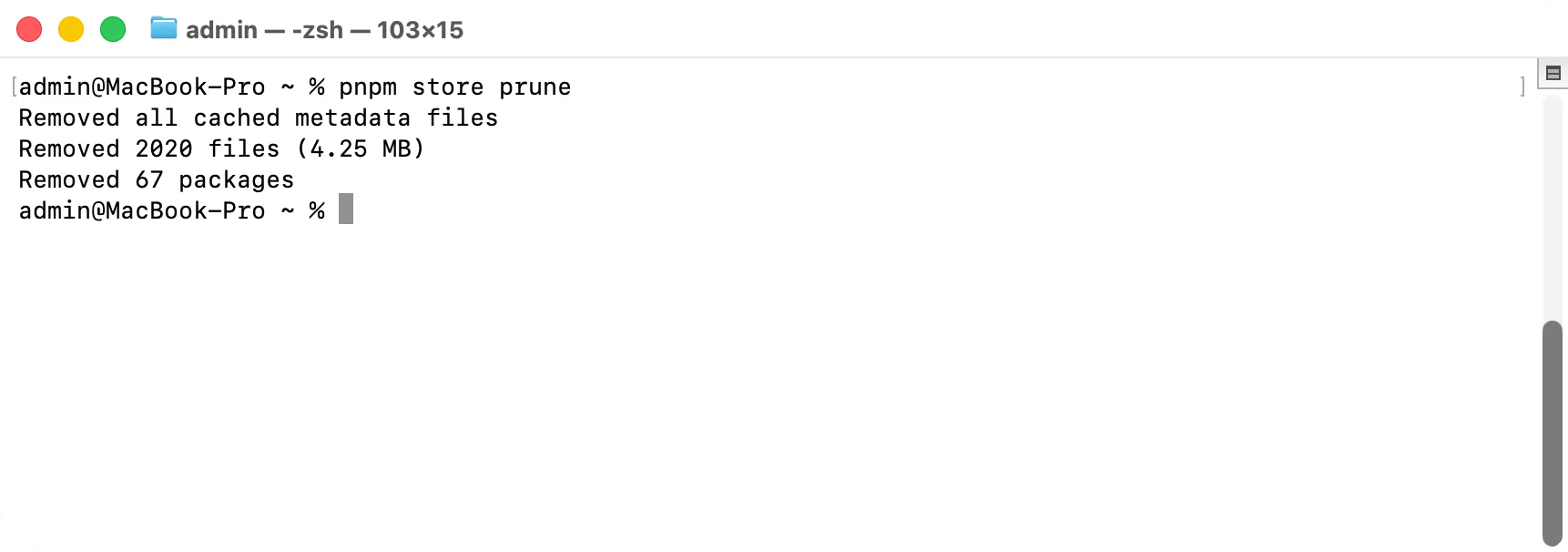
Task: Close the terminal window with red button
Action: pyautogui.click(x=29, y=29)
